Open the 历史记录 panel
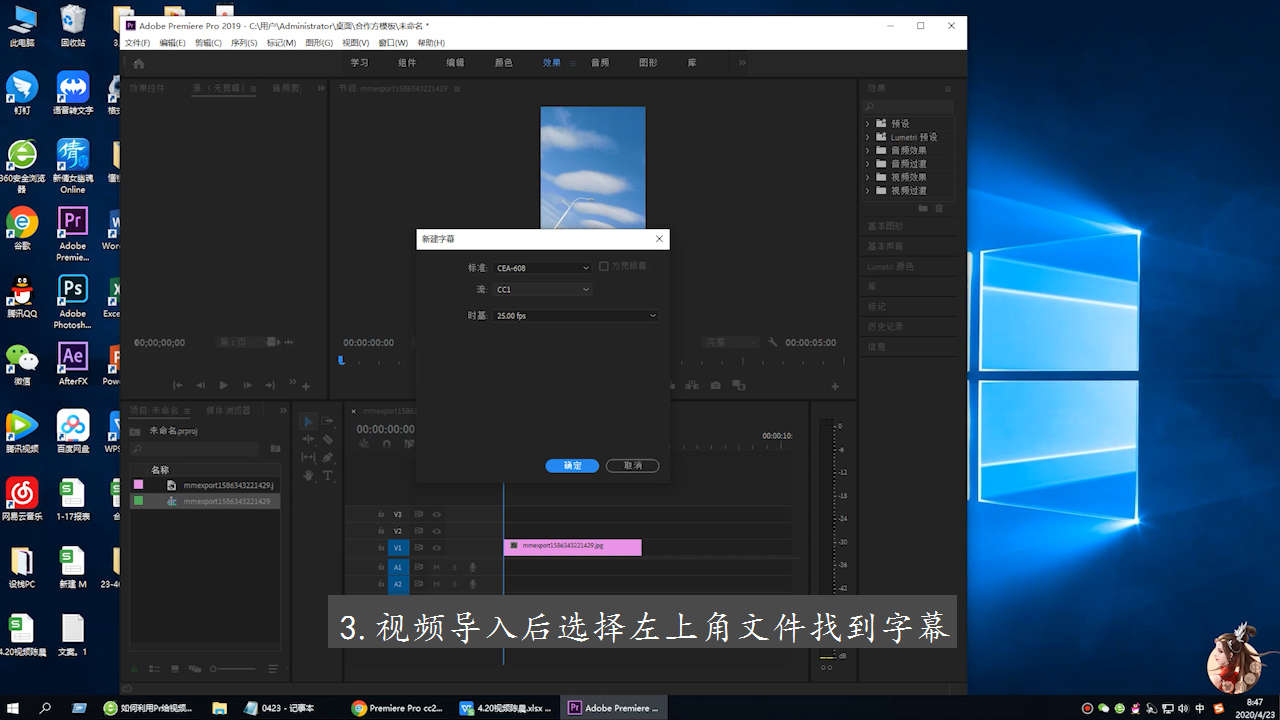This screenshot has height=720, width=1280. point(885,326)
